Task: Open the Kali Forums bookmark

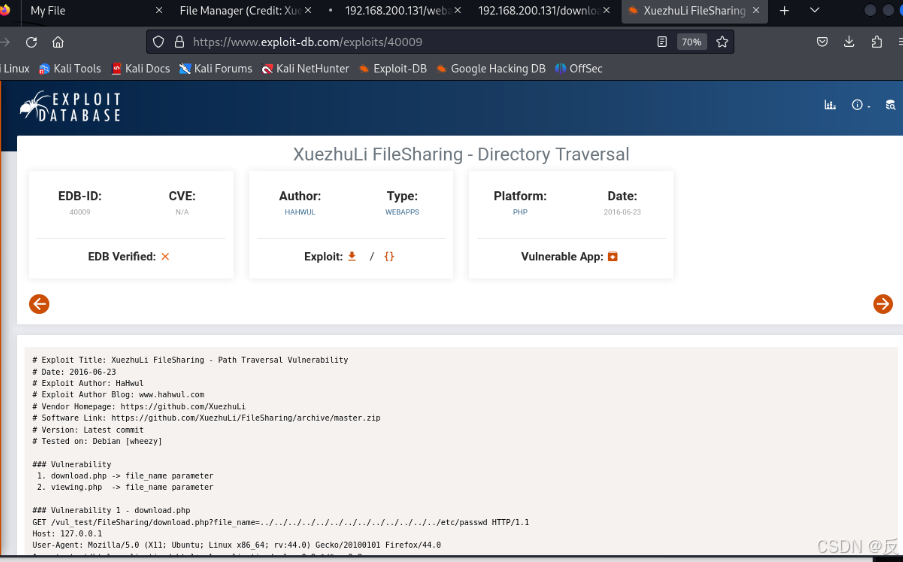Action: tap(216, 69)
